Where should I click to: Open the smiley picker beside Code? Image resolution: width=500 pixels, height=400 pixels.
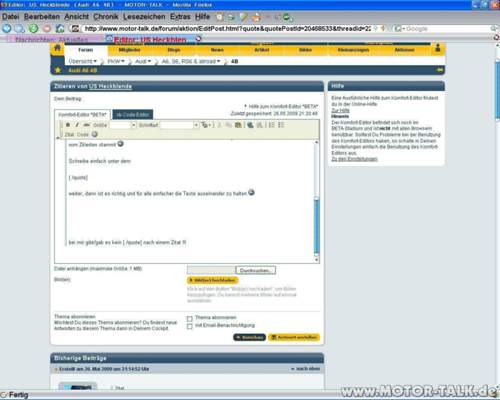click(95, 134)
